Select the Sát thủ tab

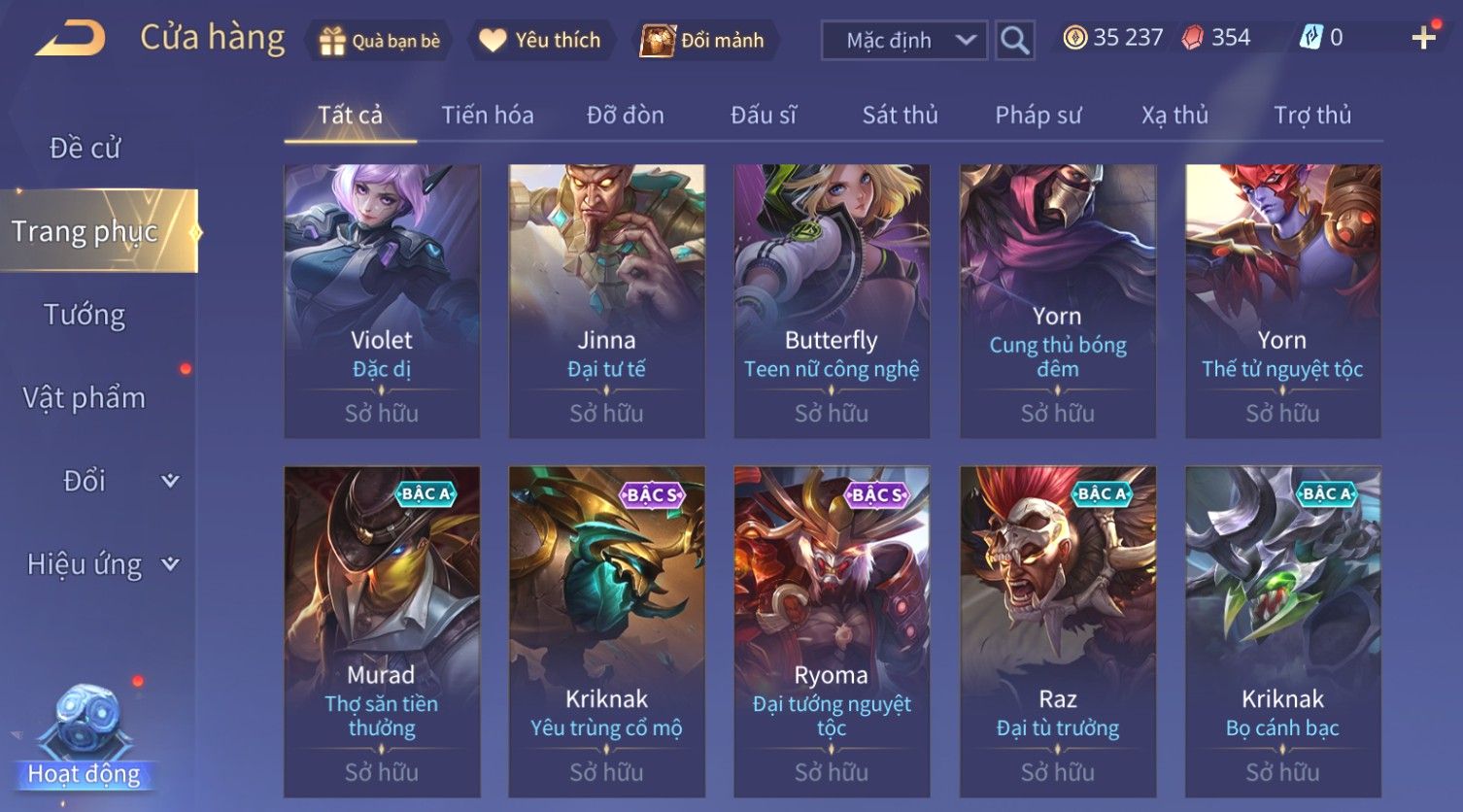coord(900,115)
